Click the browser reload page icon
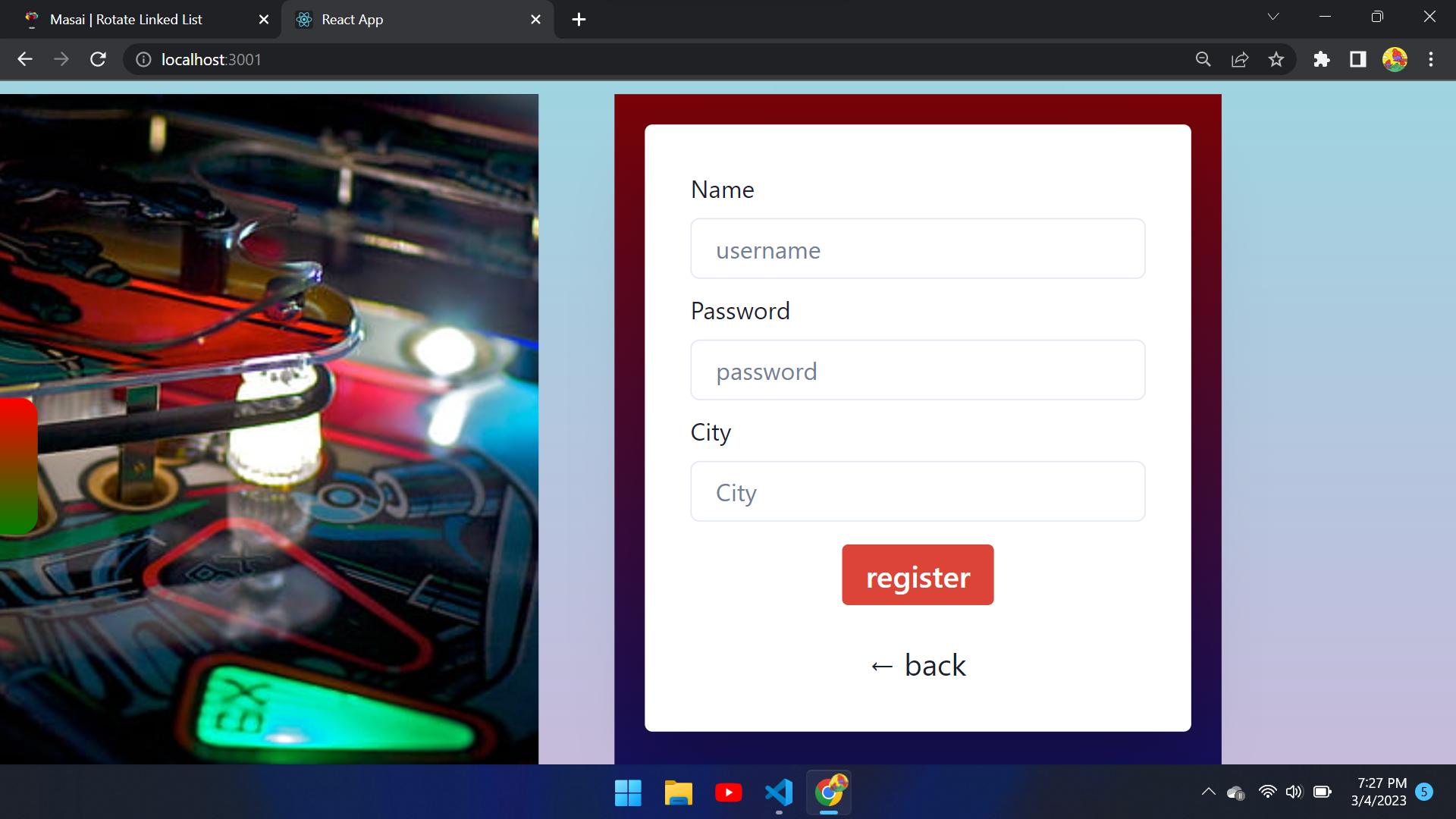The image size is (1456, 819). (x=98, y=59)
